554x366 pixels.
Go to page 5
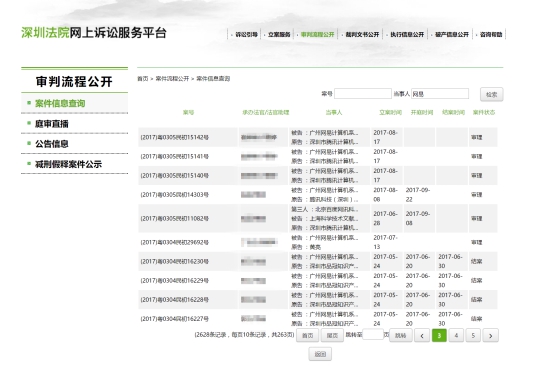point(473,336)
